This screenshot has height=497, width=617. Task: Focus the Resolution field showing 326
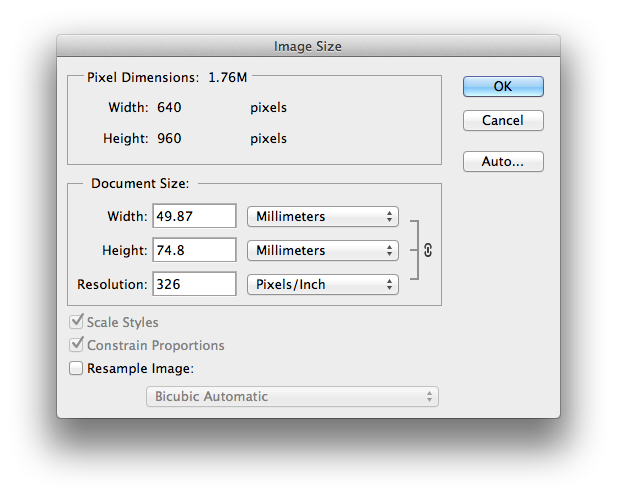click(x=194, y=284)
